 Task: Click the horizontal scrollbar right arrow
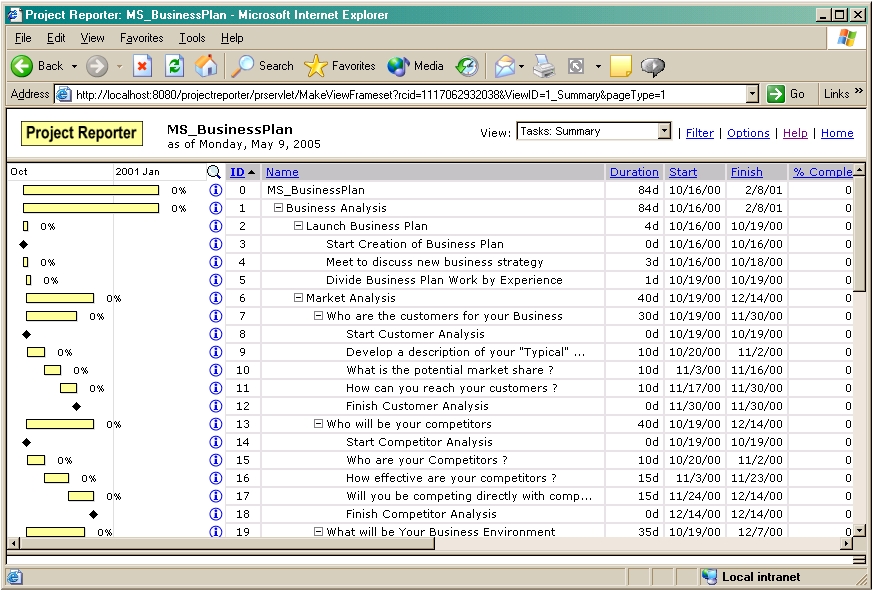tap(846, 543)
